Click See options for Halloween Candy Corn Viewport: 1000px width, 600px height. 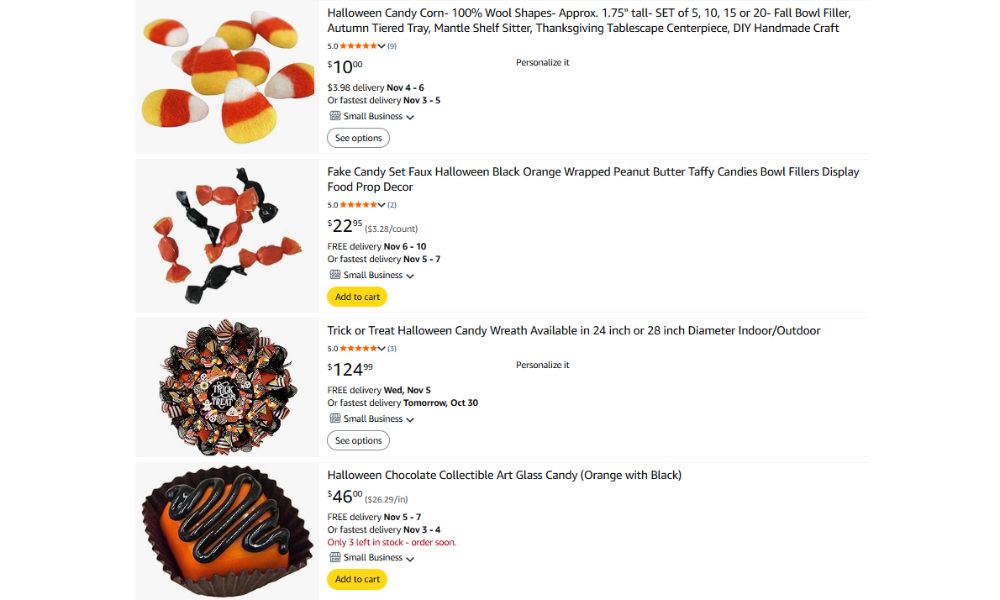(358, 137)
